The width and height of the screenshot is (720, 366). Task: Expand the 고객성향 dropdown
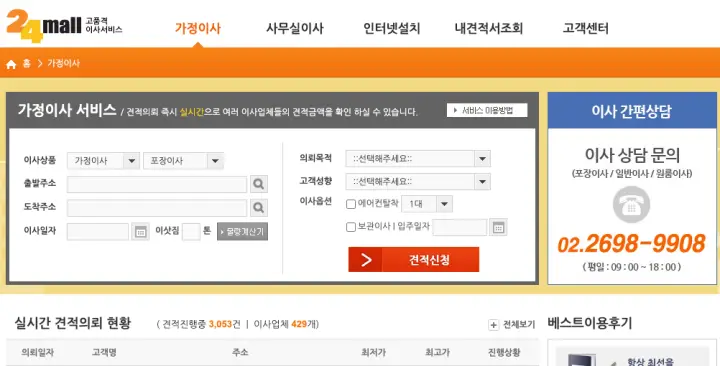[418, 181]
